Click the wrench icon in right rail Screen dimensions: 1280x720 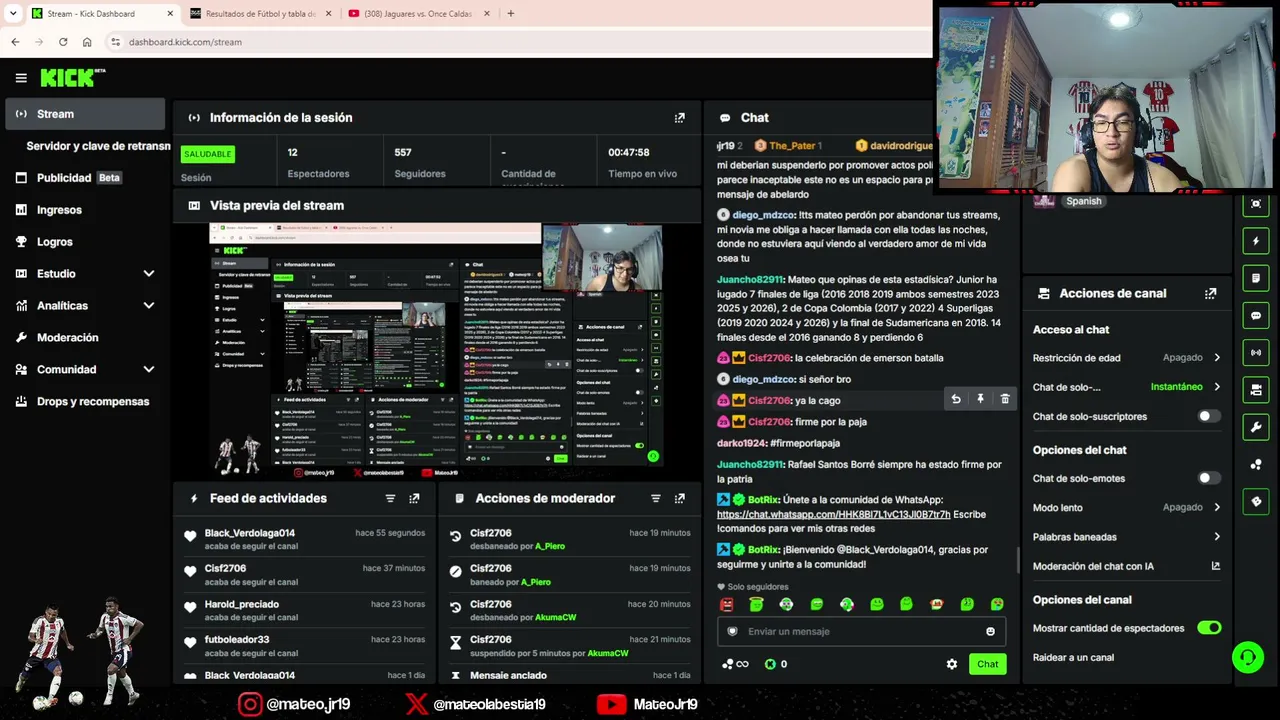tap(1257, 428)
